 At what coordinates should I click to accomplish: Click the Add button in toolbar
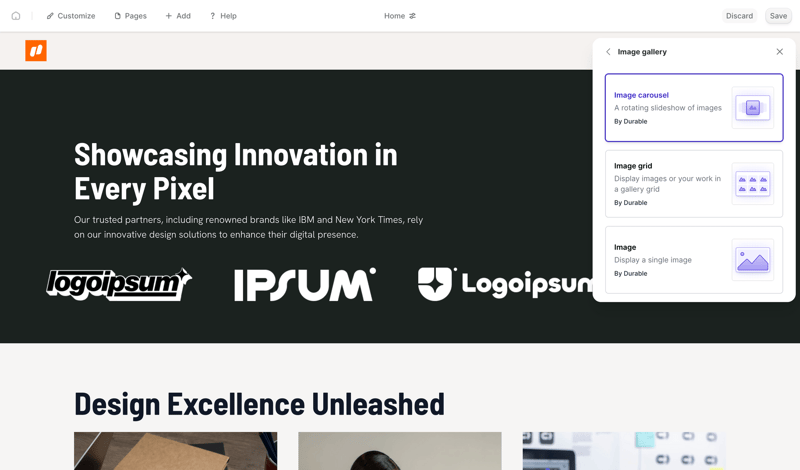click(x=178, y=16)
